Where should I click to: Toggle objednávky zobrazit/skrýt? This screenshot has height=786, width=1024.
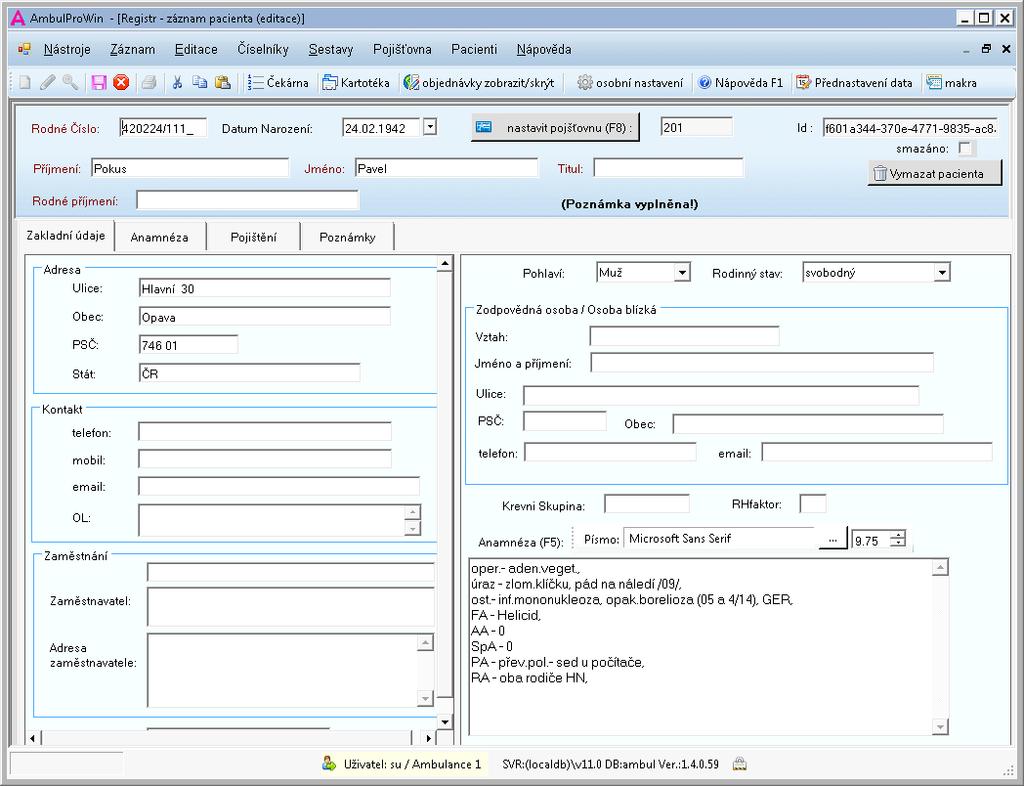[x=479, y=83]
